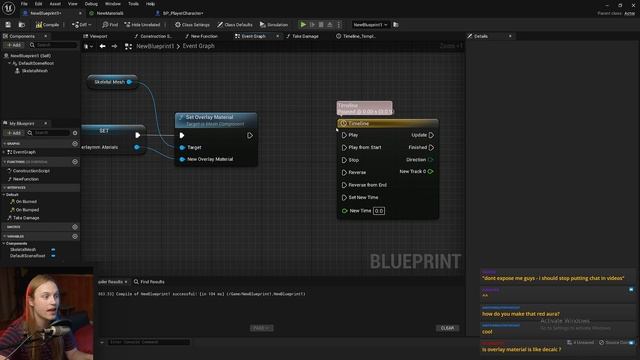Add a new function with Functions plus icon
640x360 pixels.
point(75,162)
